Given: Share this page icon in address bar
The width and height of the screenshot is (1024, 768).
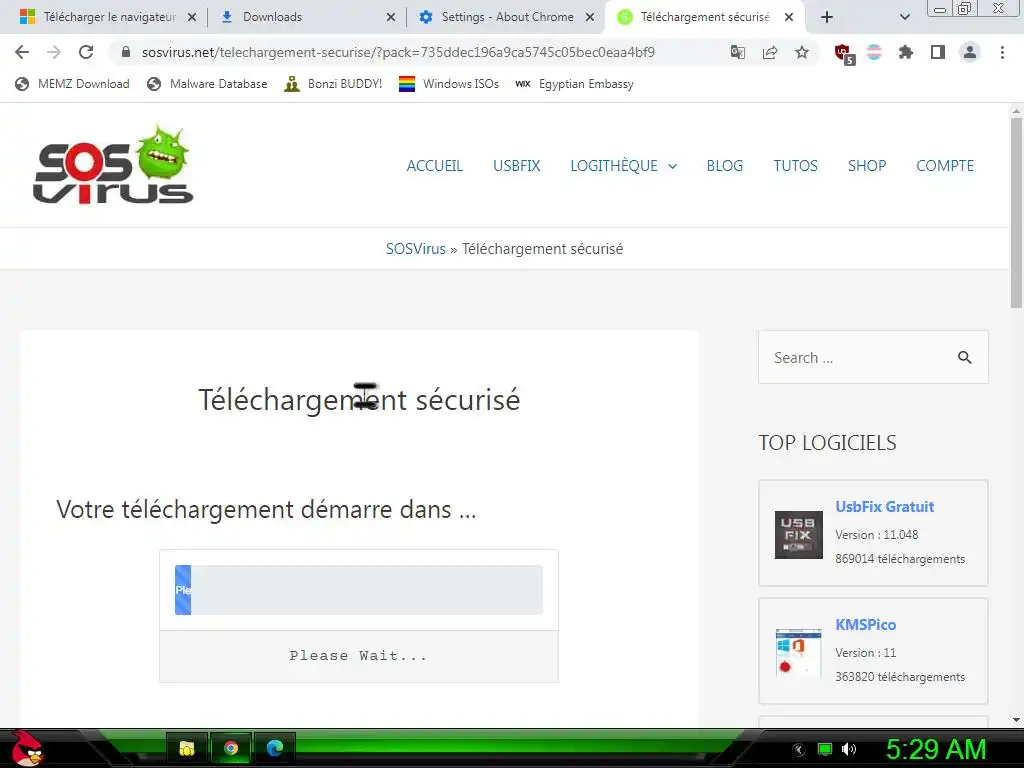Looking at the screenshot, I should [770, 52].
